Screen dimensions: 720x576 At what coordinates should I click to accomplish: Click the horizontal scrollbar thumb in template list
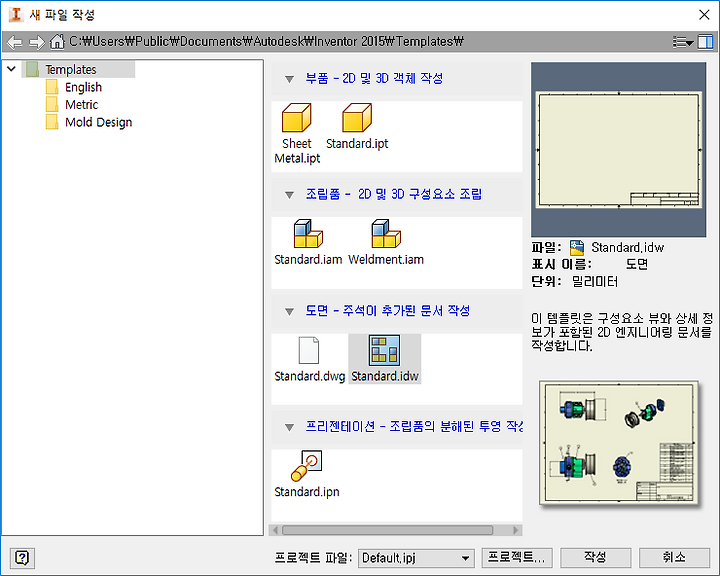pos(387,530)
